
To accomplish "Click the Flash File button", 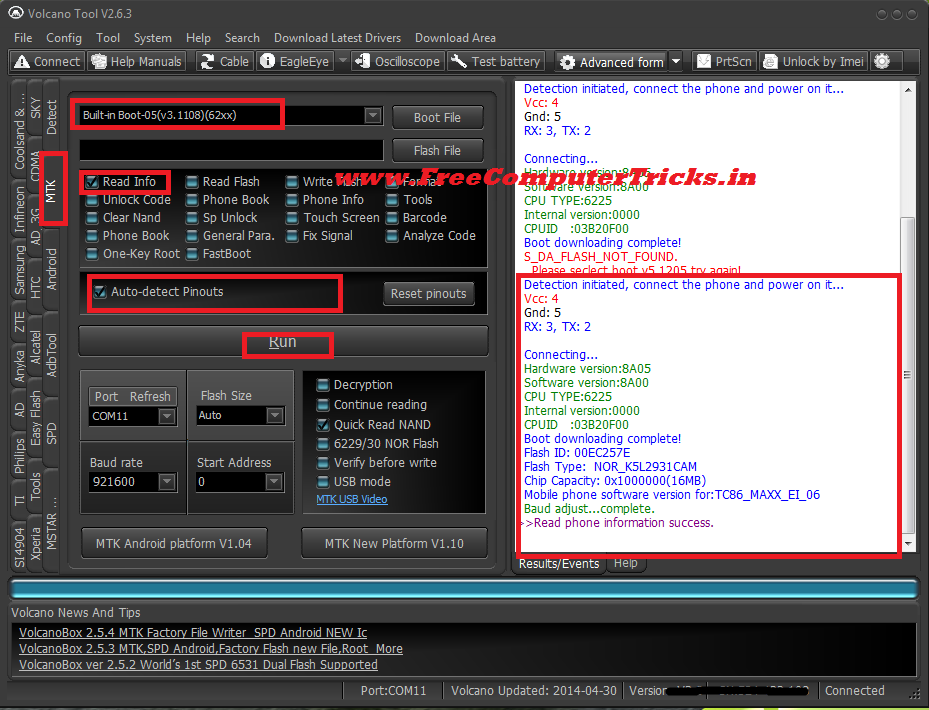I will coord(437,151).
